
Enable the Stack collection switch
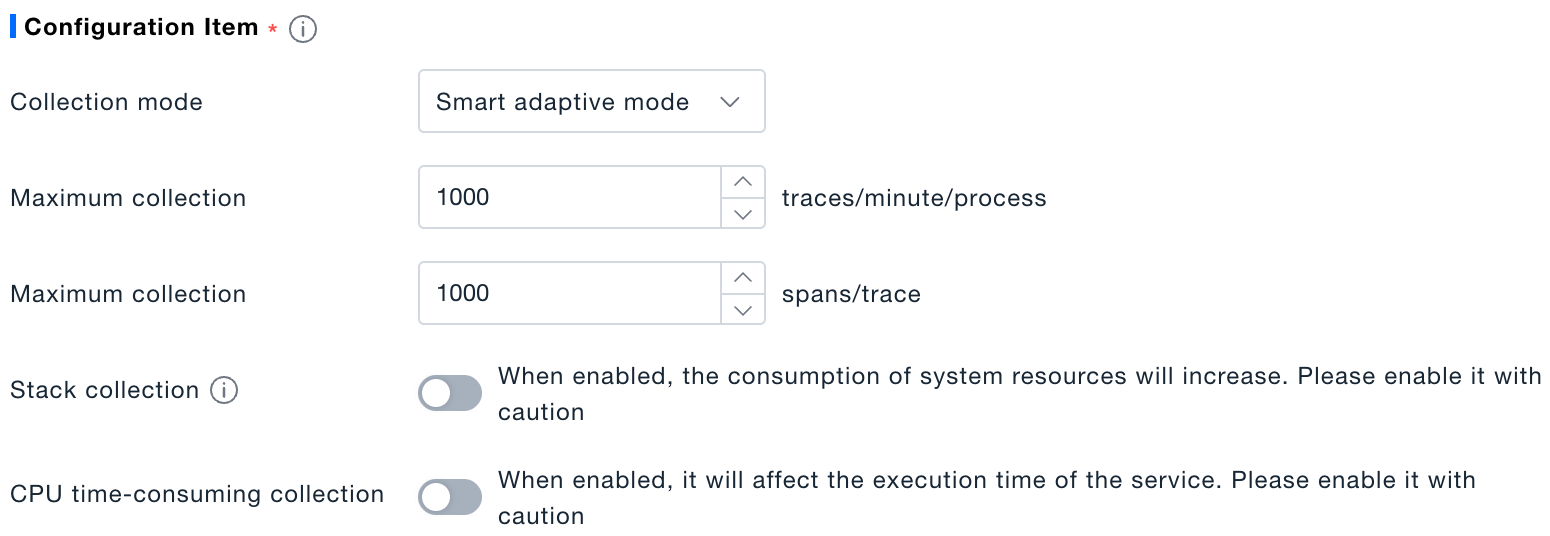point(450,394)
